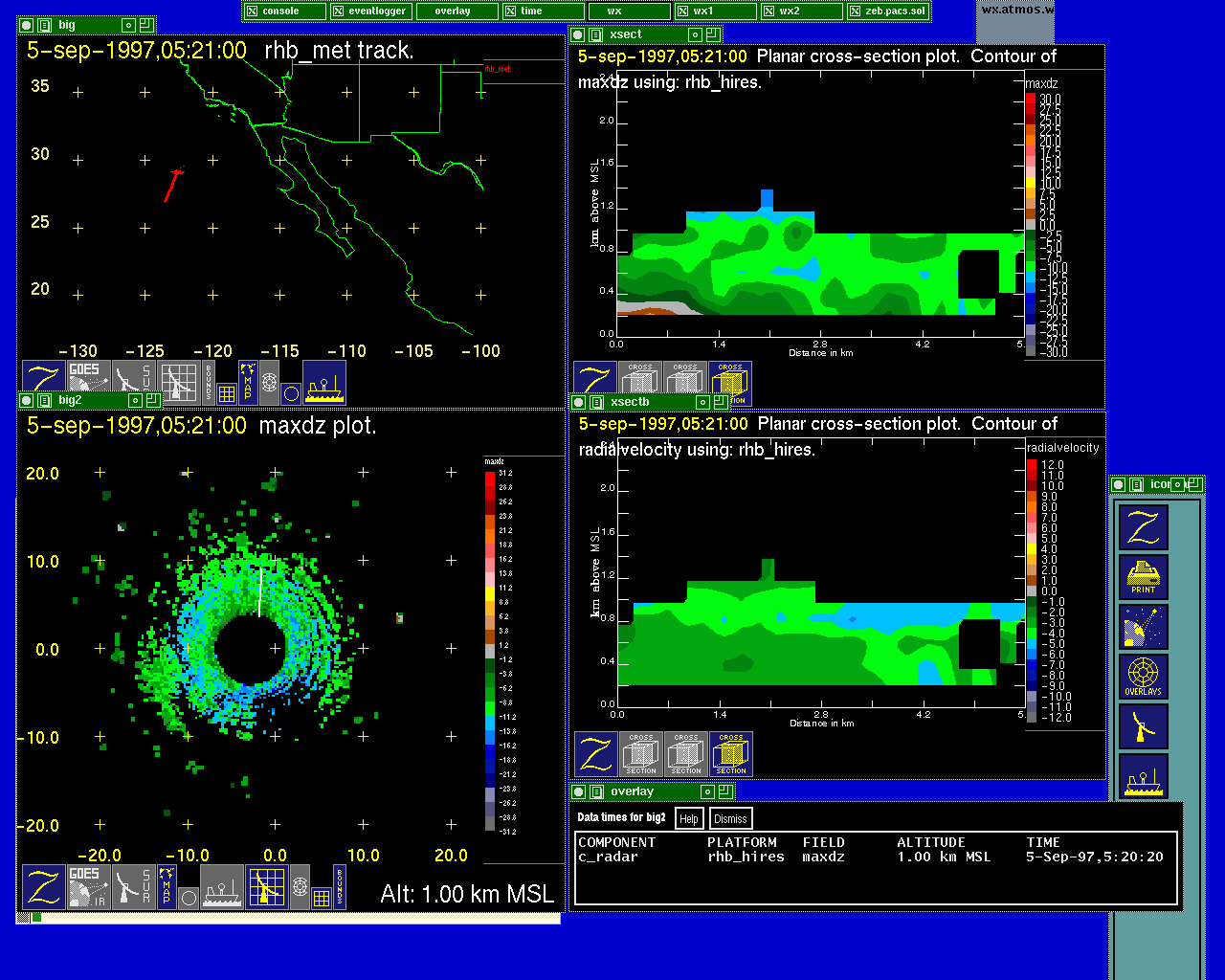Open window menu of xsect title bar
Viewport: 1225px width, 980px height.
click(578, 34)
